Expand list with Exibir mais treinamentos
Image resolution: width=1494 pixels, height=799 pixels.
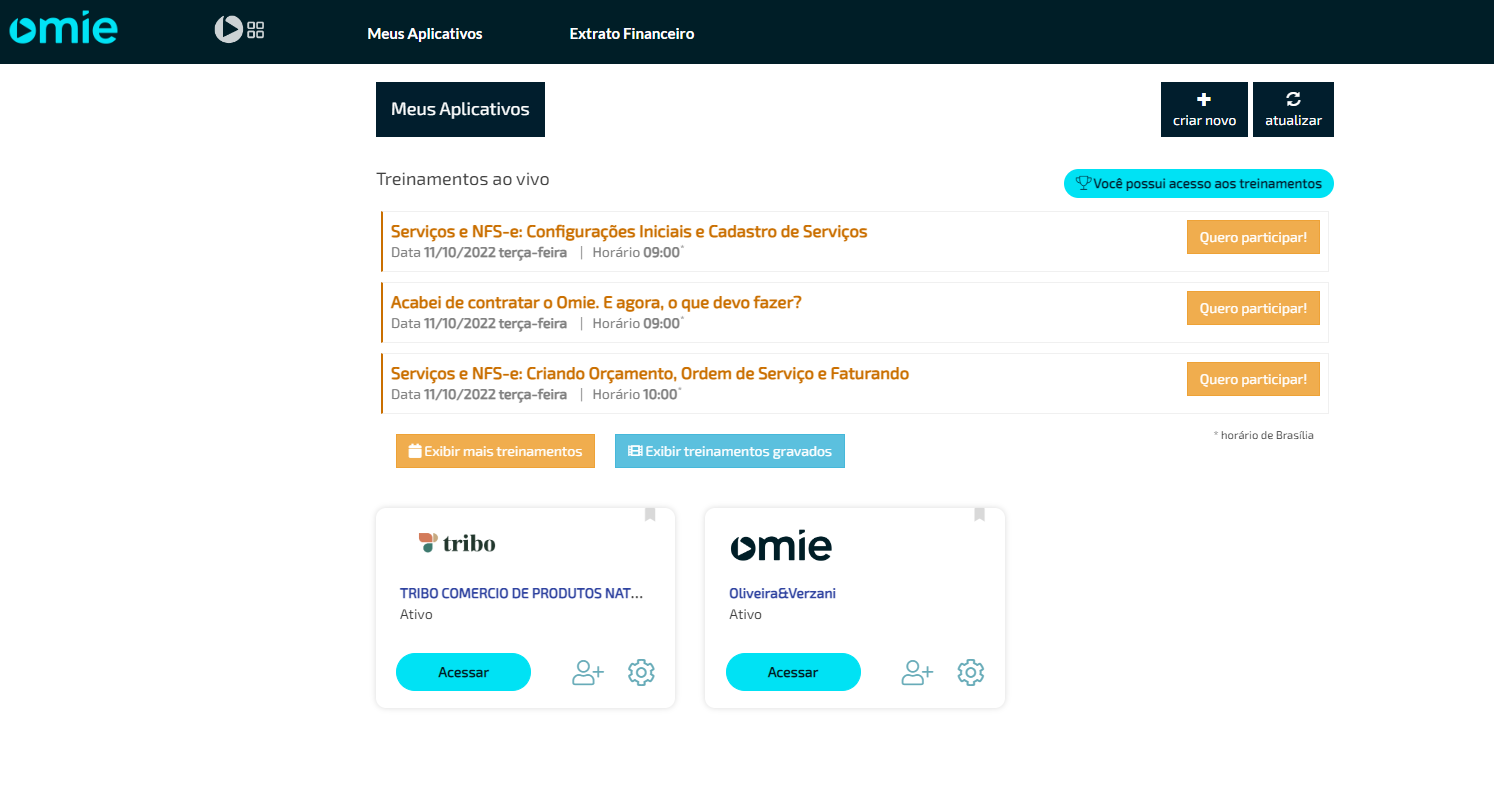tap(495, 451)
